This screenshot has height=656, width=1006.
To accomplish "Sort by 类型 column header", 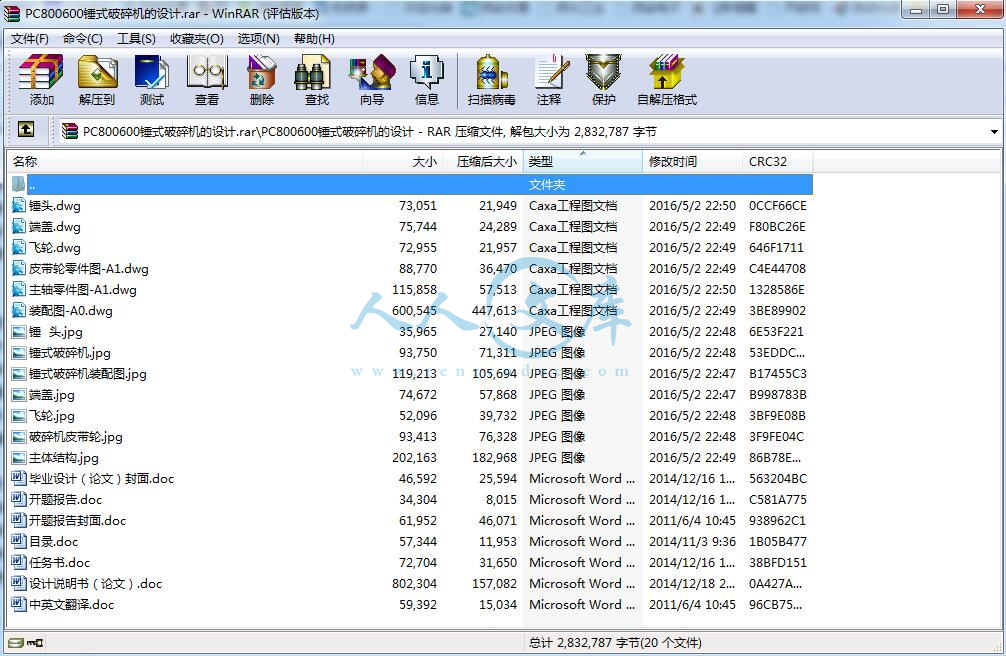I will pyautogui.click(x=583, y=161).
